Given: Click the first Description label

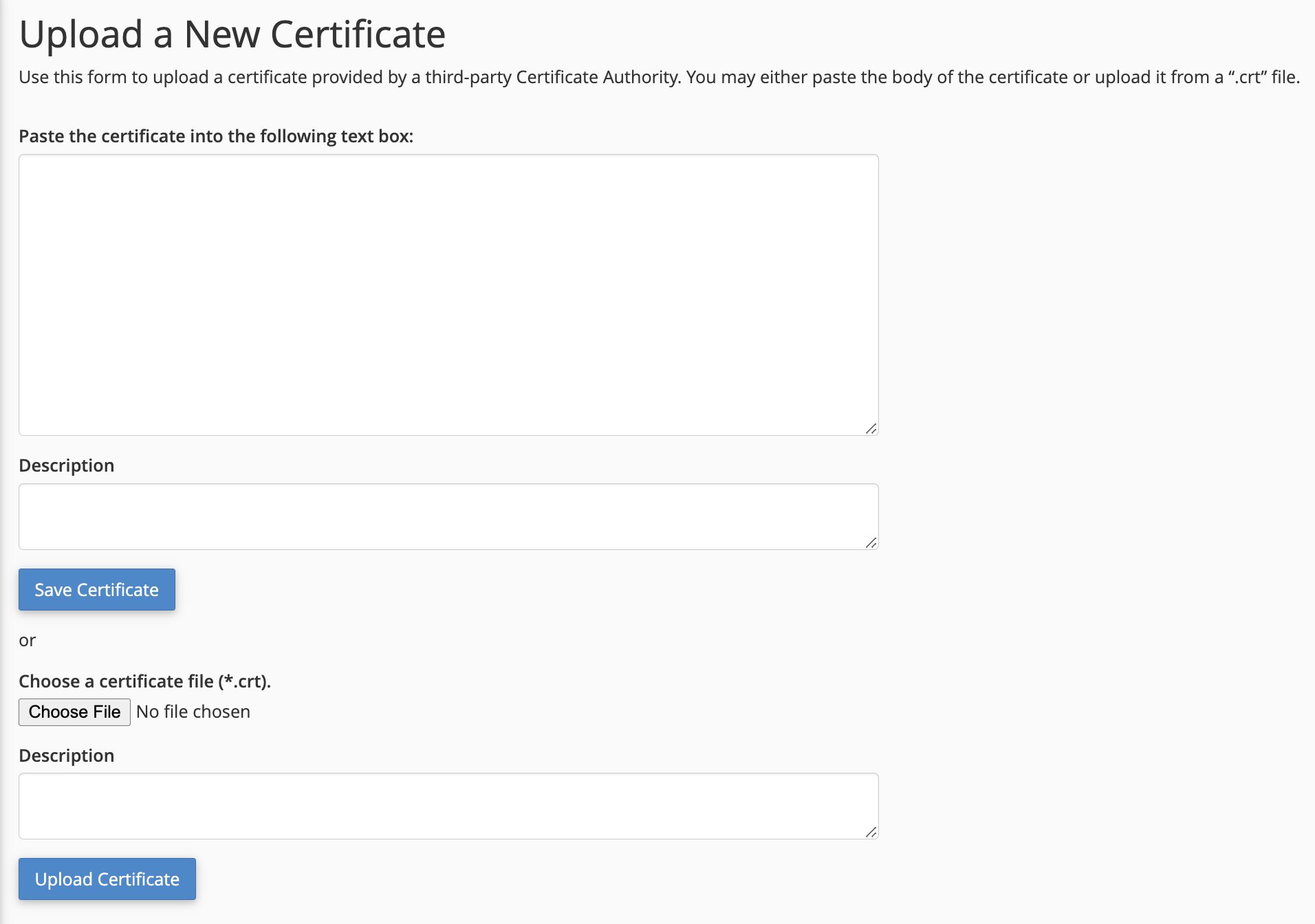Looking at the screenshot, I should pos(67,465).
